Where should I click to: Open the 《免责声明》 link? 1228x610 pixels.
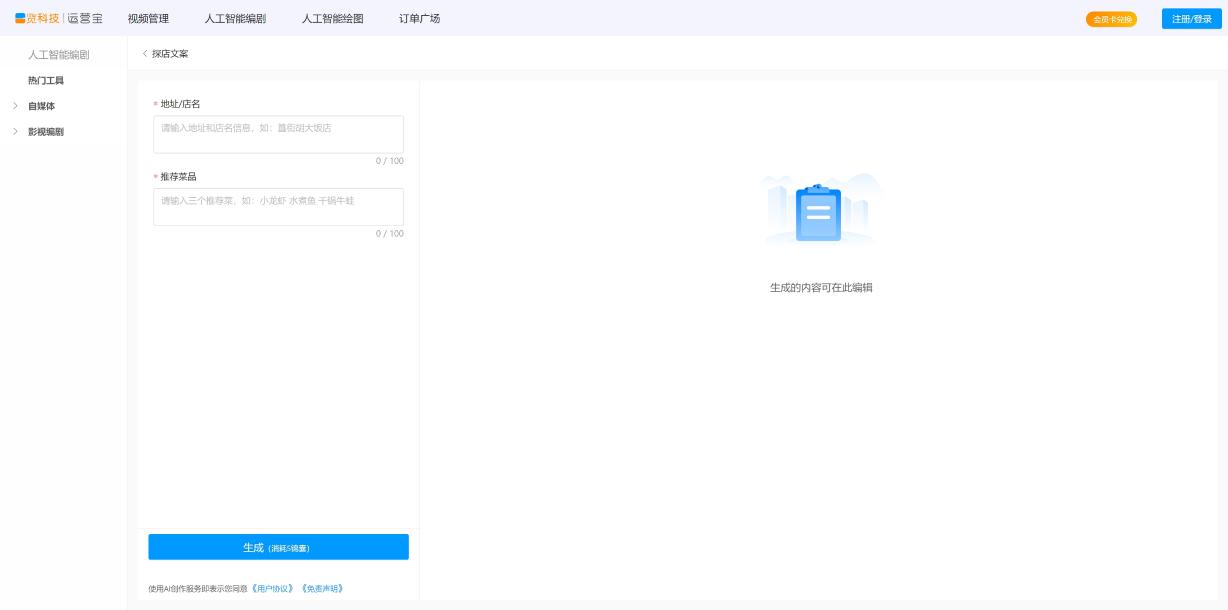click(322, 588)
